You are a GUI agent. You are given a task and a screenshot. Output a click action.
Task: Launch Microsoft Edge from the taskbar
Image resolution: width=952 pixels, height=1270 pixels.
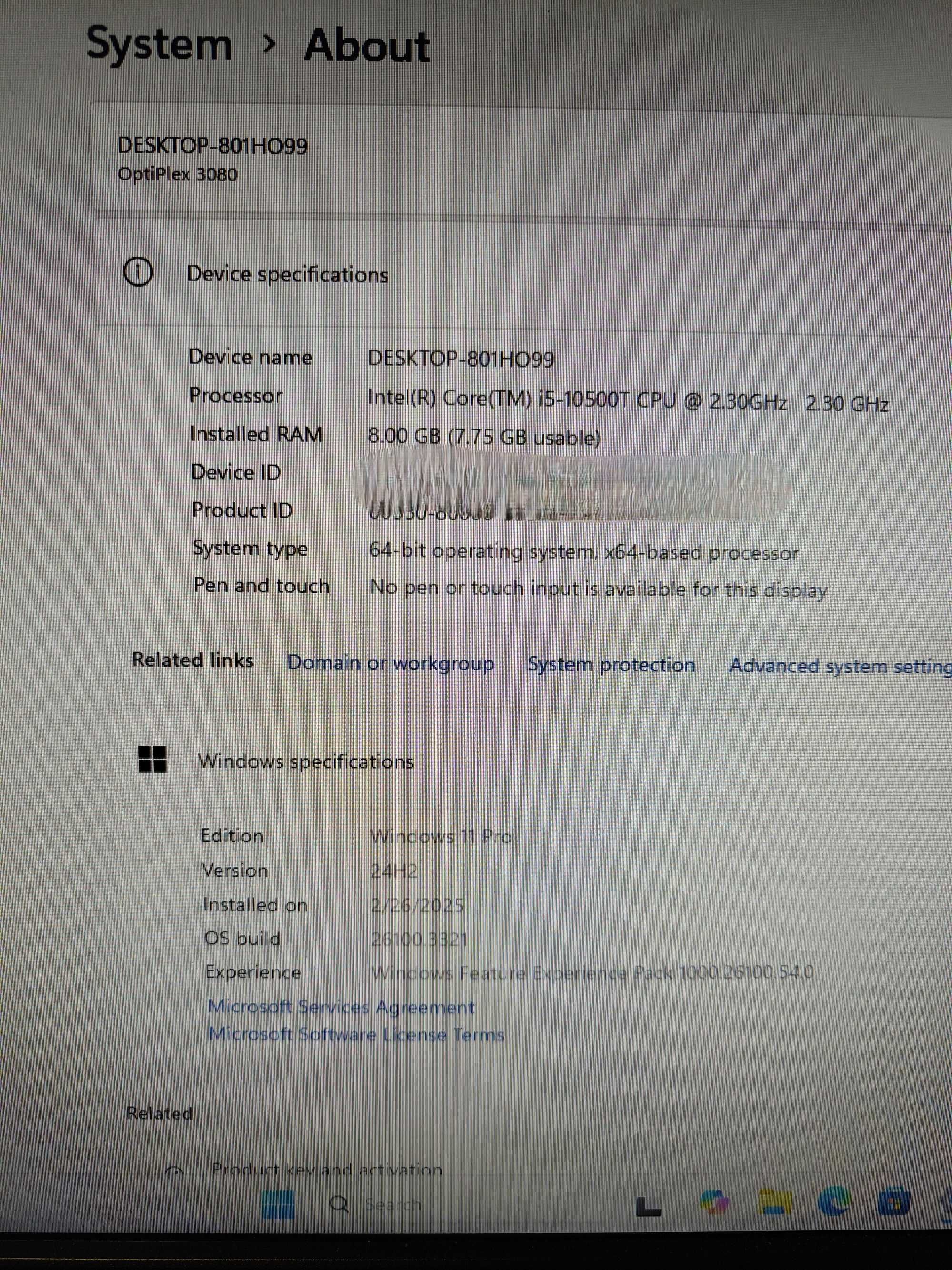(834, 1201)
